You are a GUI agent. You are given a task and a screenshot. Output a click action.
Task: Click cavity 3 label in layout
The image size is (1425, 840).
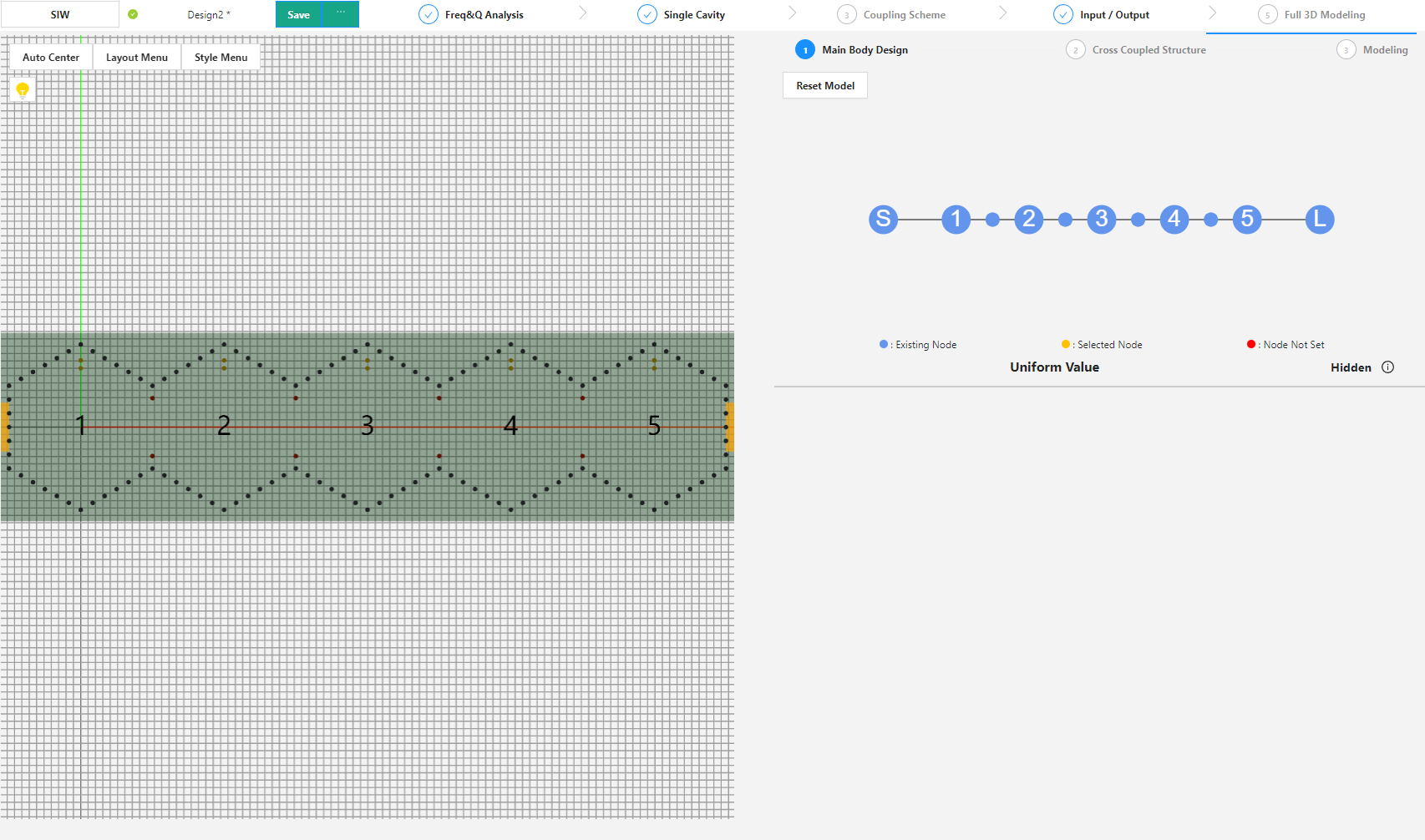point(368,426)
